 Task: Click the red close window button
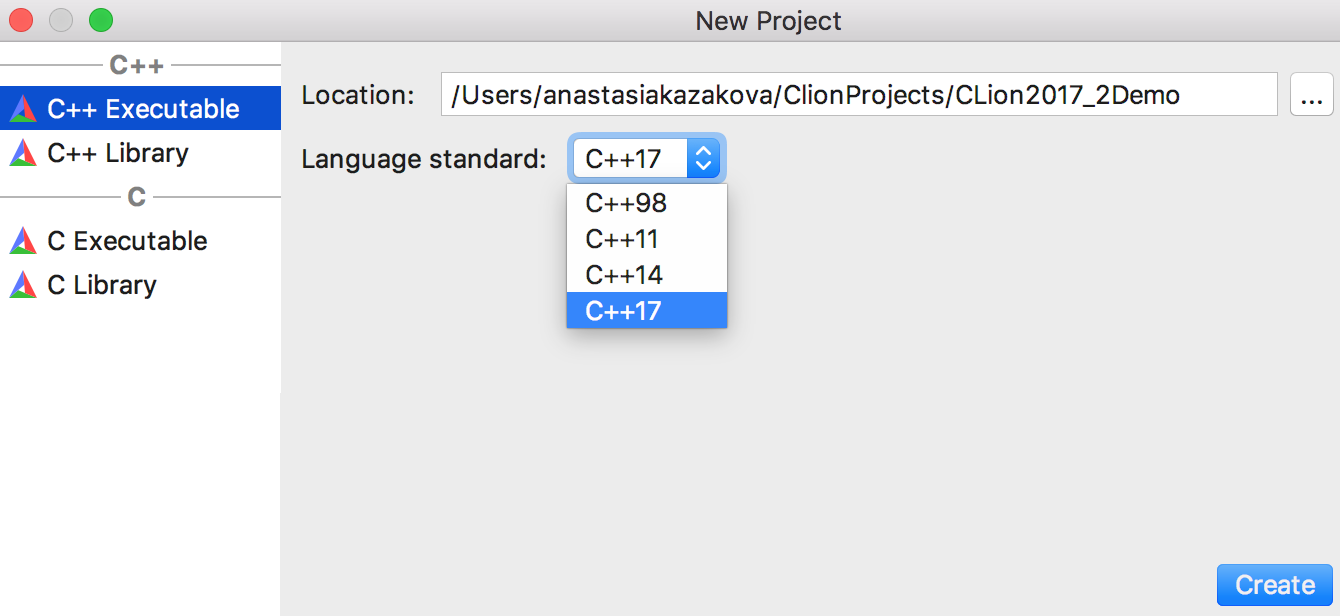21,20
